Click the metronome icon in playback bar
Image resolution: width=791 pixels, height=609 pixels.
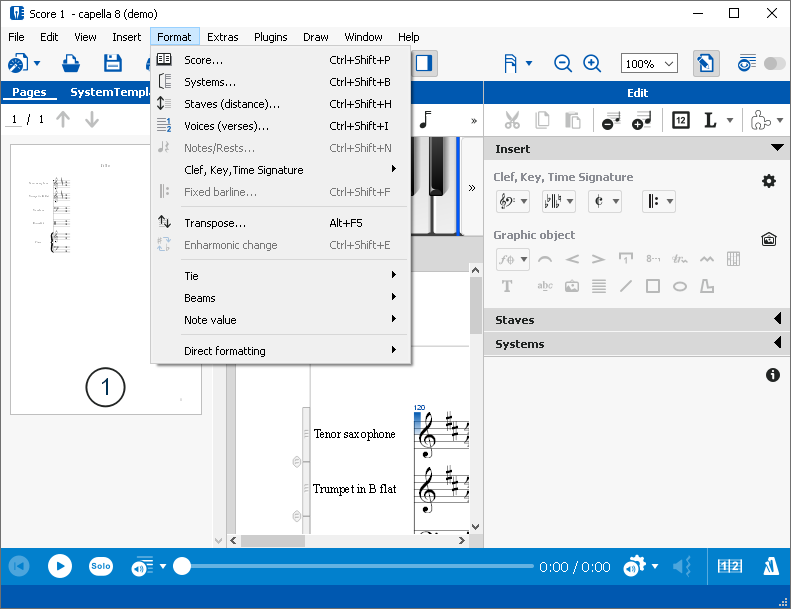(x=770, y=567)
